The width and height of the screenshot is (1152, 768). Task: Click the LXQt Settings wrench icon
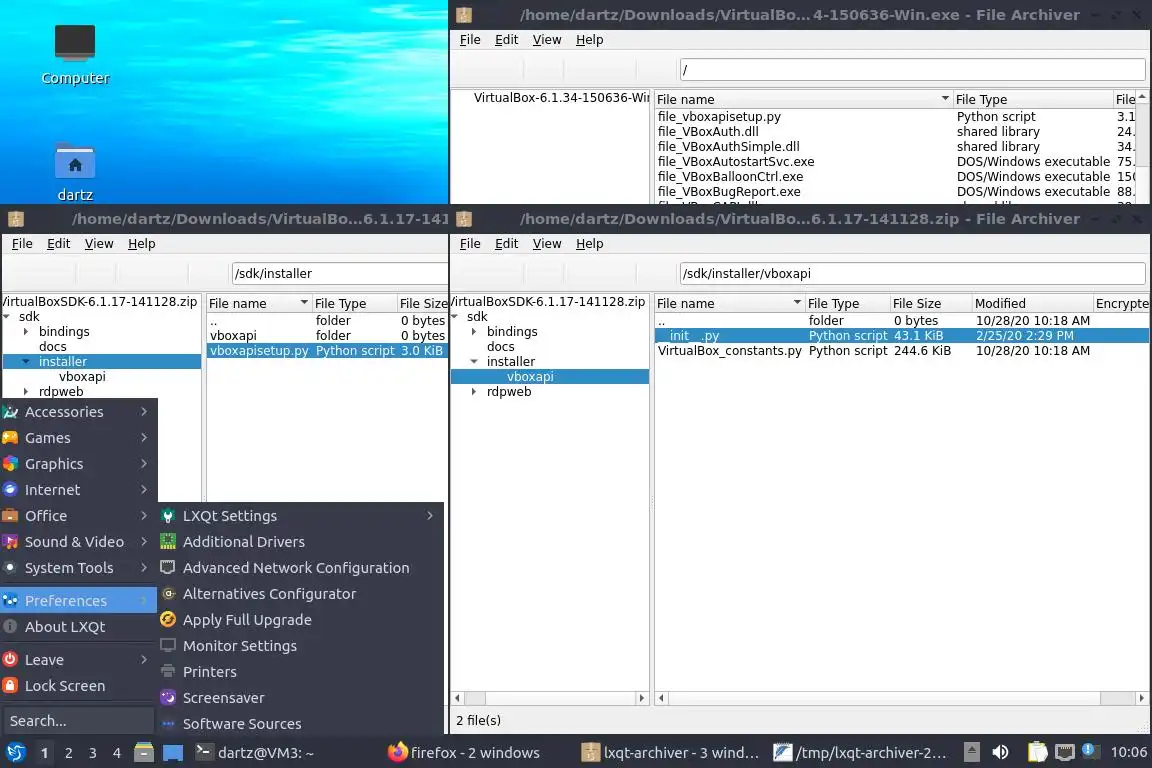[x=168, y=516]
